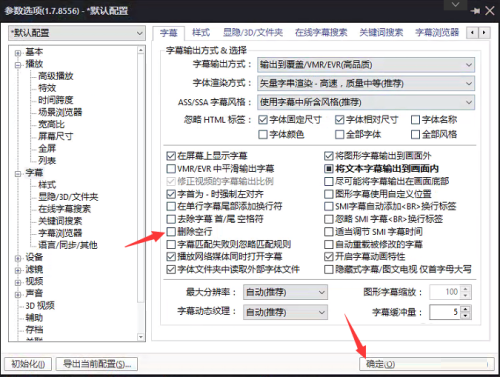Collapse the 字幕 tree node

18,174
